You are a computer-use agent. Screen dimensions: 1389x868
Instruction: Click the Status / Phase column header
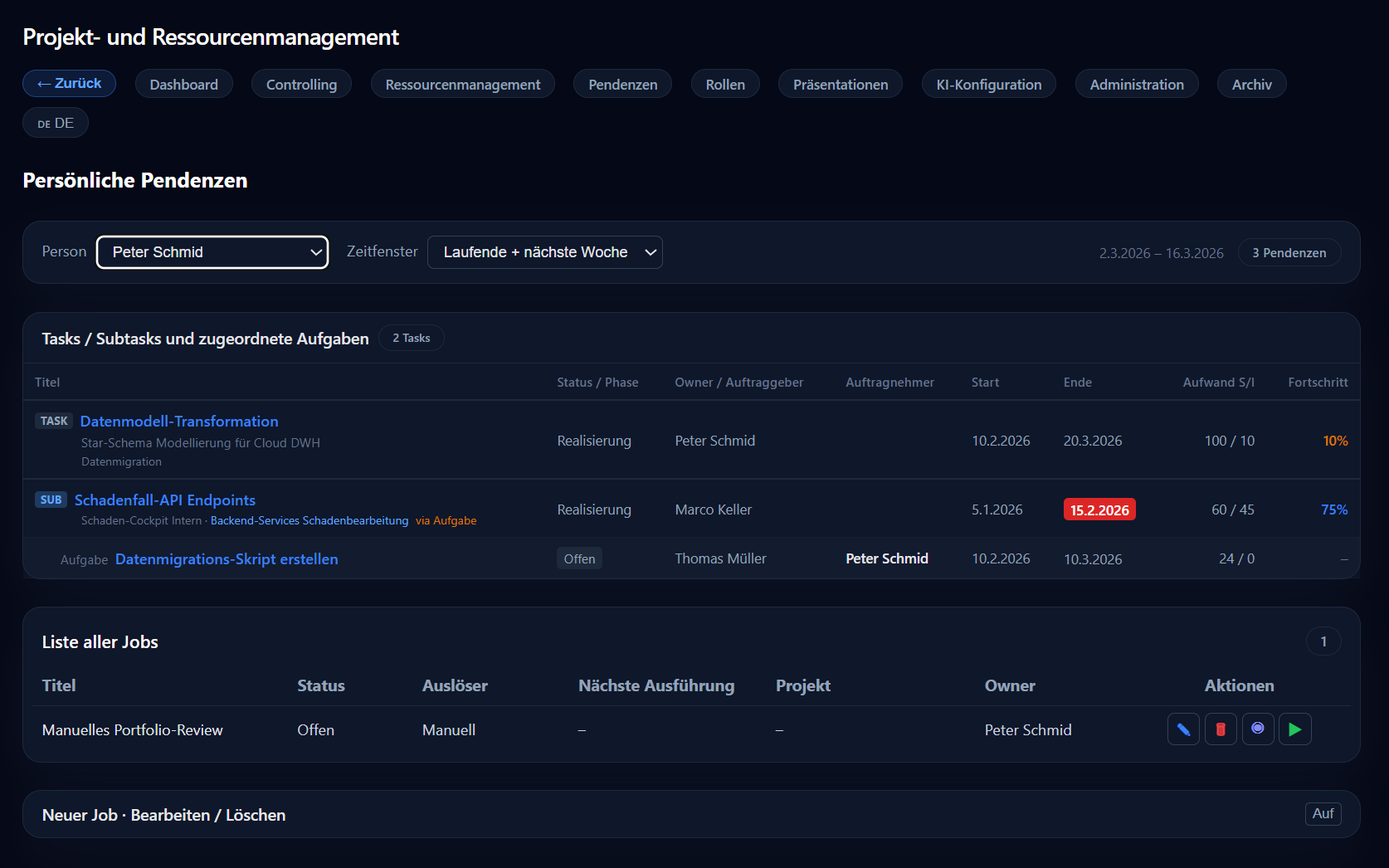click(597, 383)
